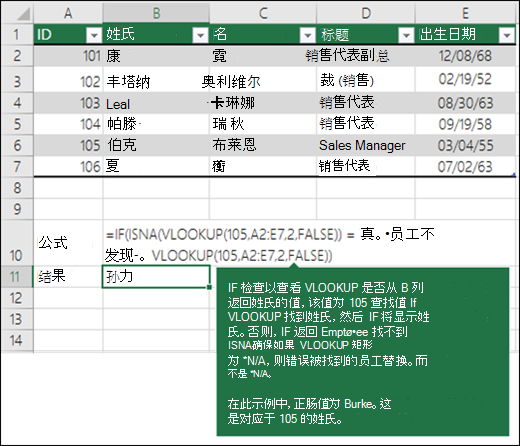Select the result cell showing 孙力
The image size is (520, 446).
tap(156, 277)
